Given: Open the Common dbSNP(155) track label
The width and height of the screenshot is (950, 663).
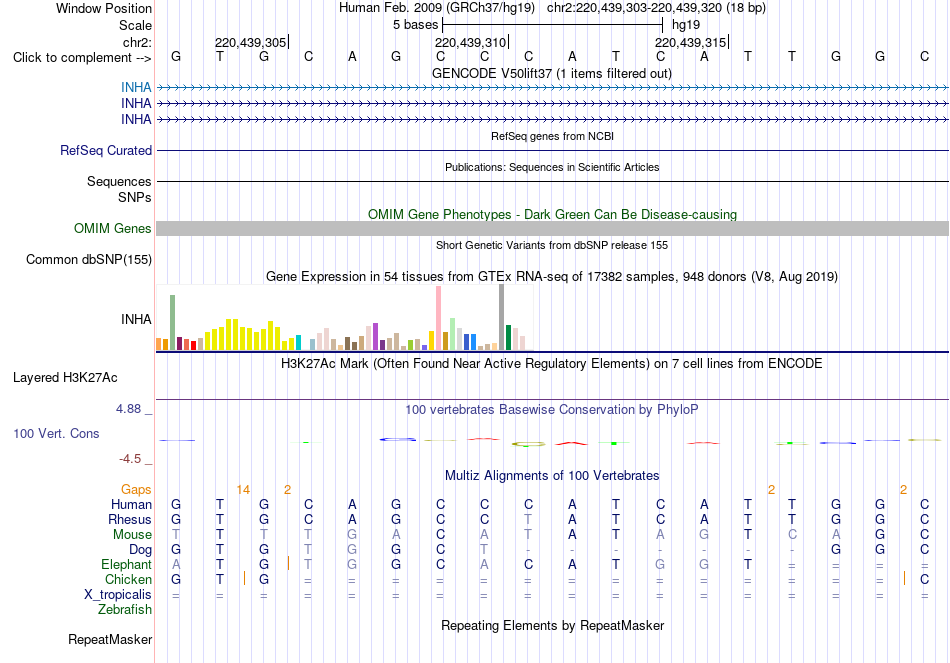Looking at the screenshot, I should click(x=89, y=259).
